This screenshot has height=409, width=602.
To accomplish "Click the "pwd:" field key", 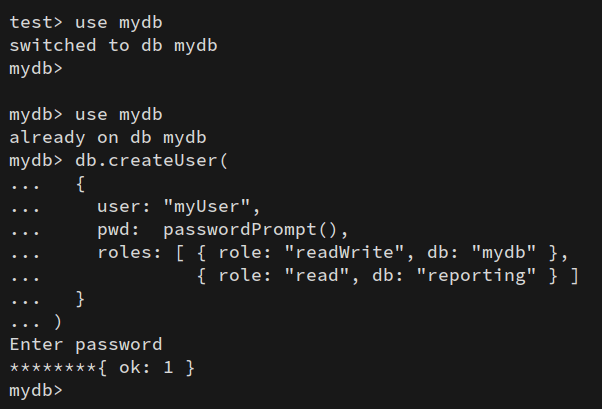I will pyautogui.click(x=118, y=230).
